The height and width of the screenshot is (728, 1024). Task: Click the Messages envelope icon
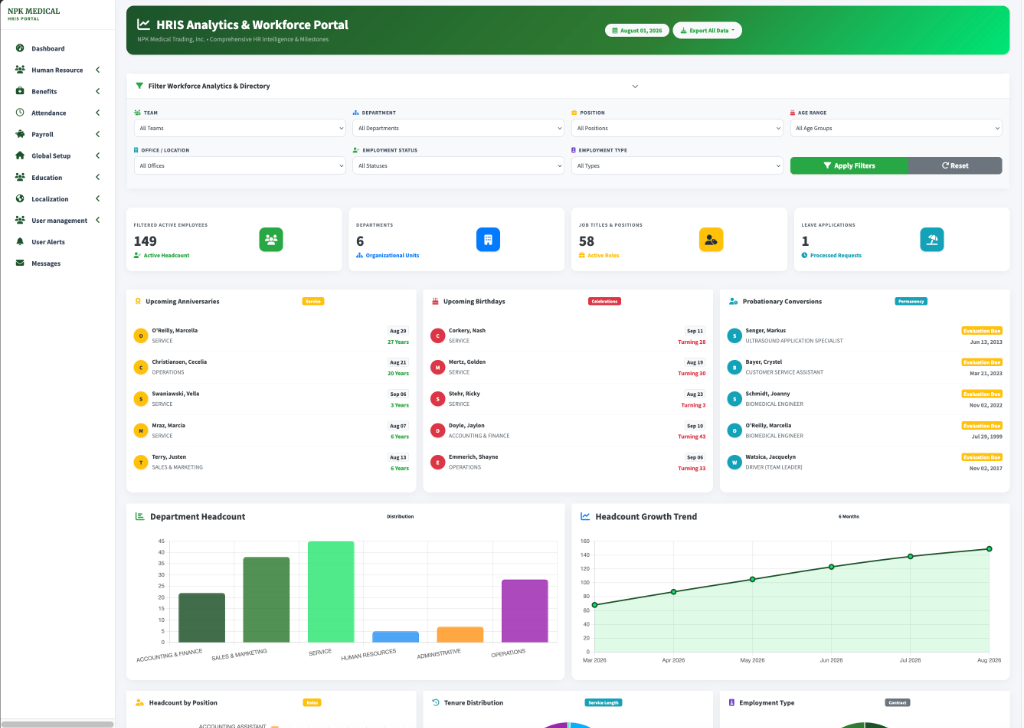[x=20, y=263]
